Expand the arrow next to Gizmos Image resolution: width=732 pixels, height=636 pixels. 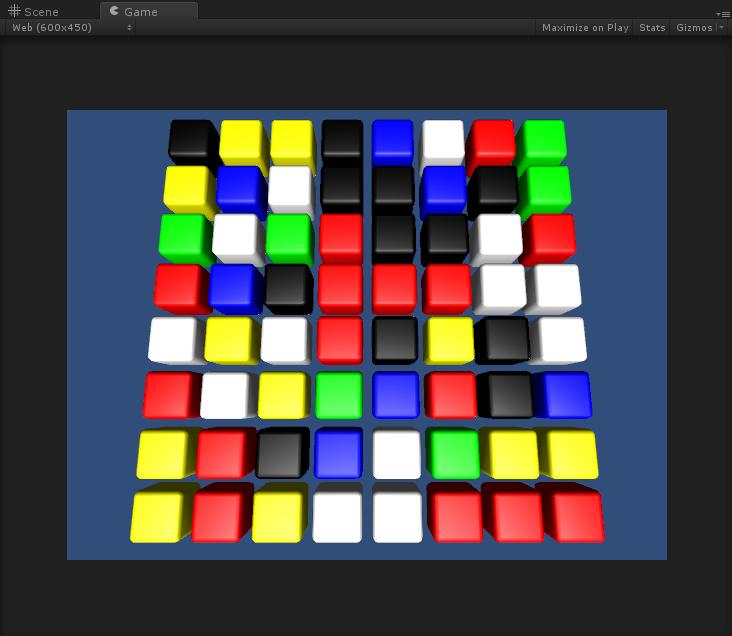tap(721, 28)
